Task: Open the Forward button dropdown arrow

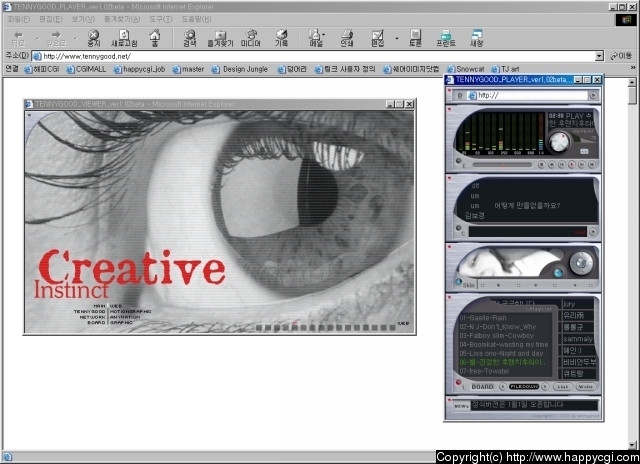Action: pos(75,39)
